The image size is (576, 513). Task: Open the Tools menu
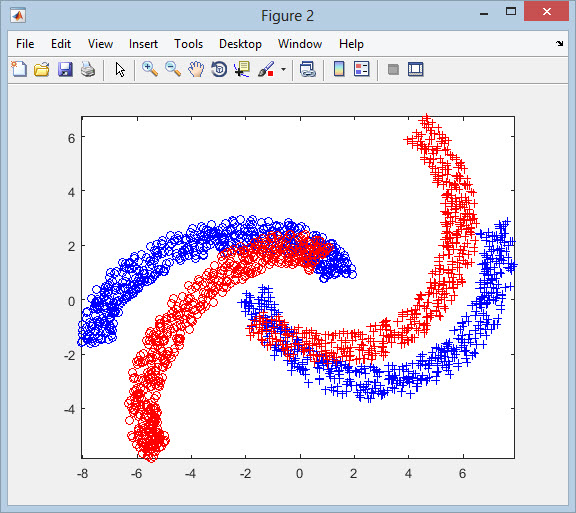(x=188, y=44)
